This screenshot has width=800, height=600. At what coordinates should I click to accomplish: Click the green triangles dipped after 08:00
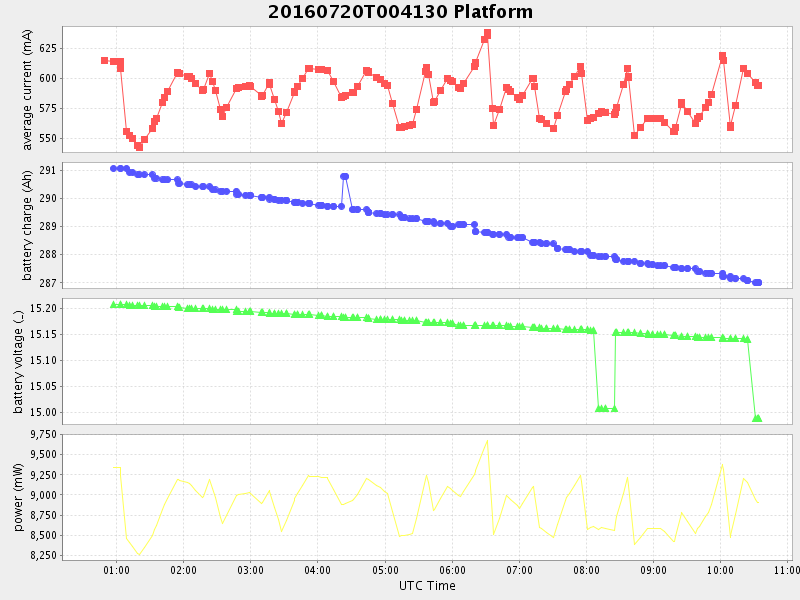coord(603,408)
